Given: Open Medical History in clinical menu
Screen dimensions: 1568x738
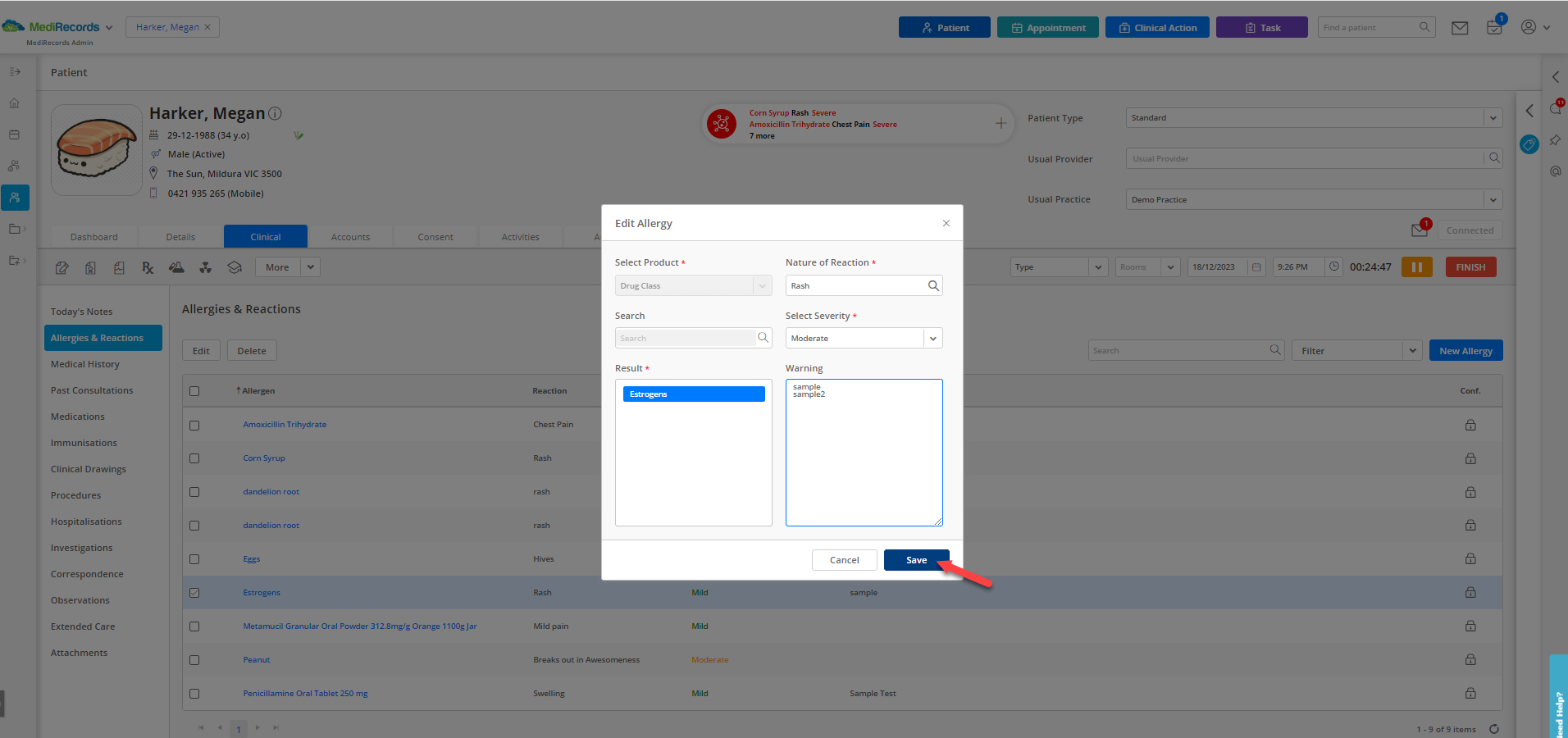Looking at the screenshot, I should (x=85, y=364).
